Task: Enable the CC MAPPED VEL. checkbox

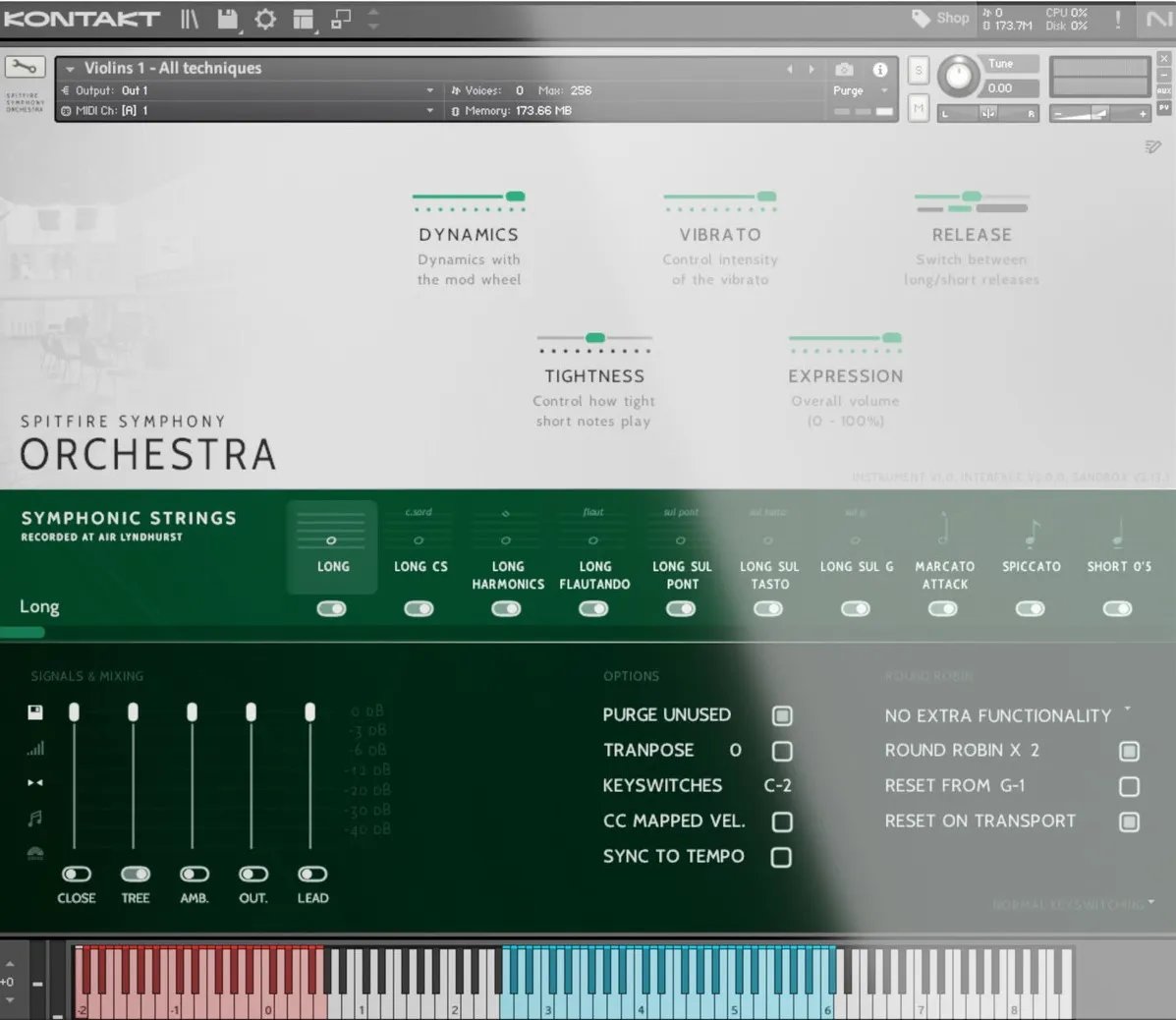Action: (781, 822)
